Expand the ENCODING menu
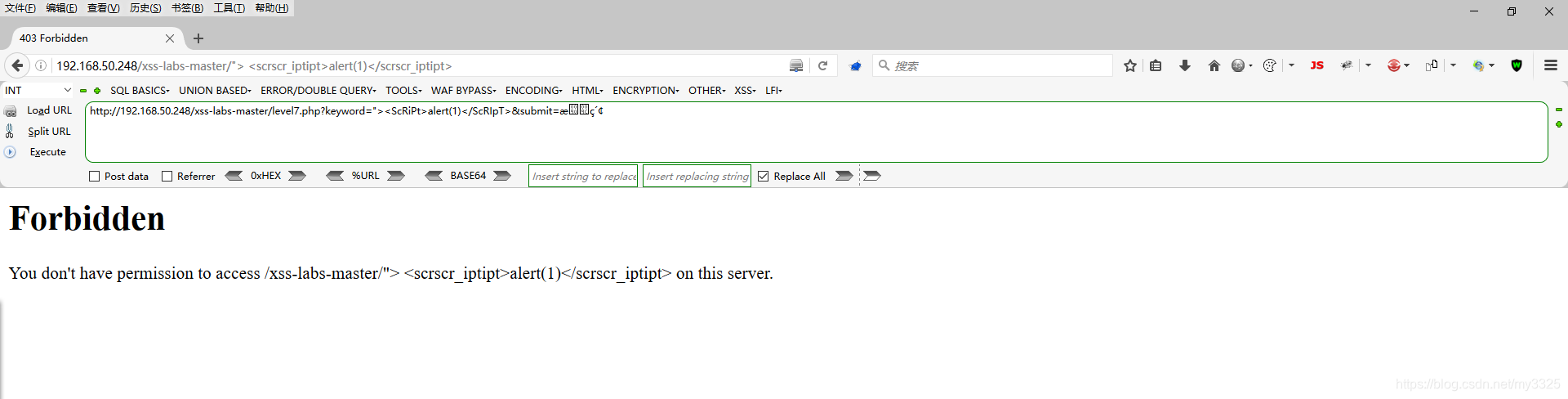This screenshot has width=1568, height=399. pos(534,90)
